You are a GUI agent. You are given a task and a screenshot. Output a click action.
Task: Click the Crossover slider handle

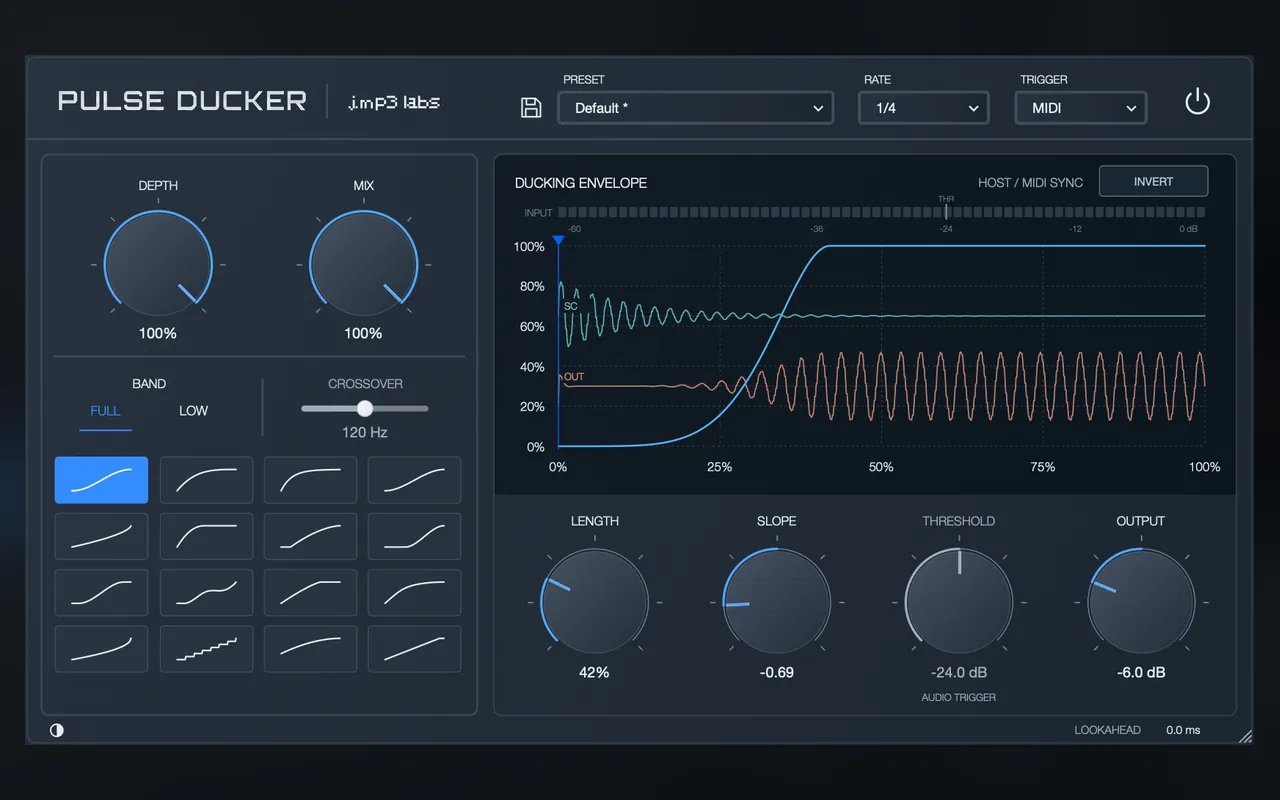click(x=365, y=408)
